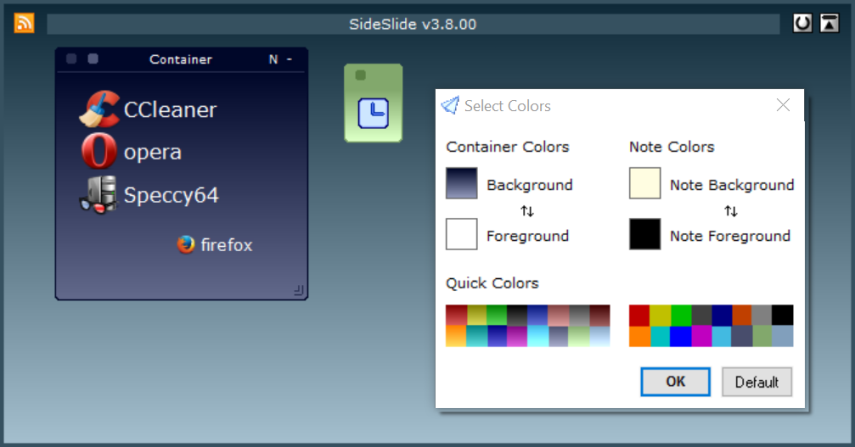This screenshot has width=855, height=447.
Task: Click the opera shortcut label
Action: point(153,153)
